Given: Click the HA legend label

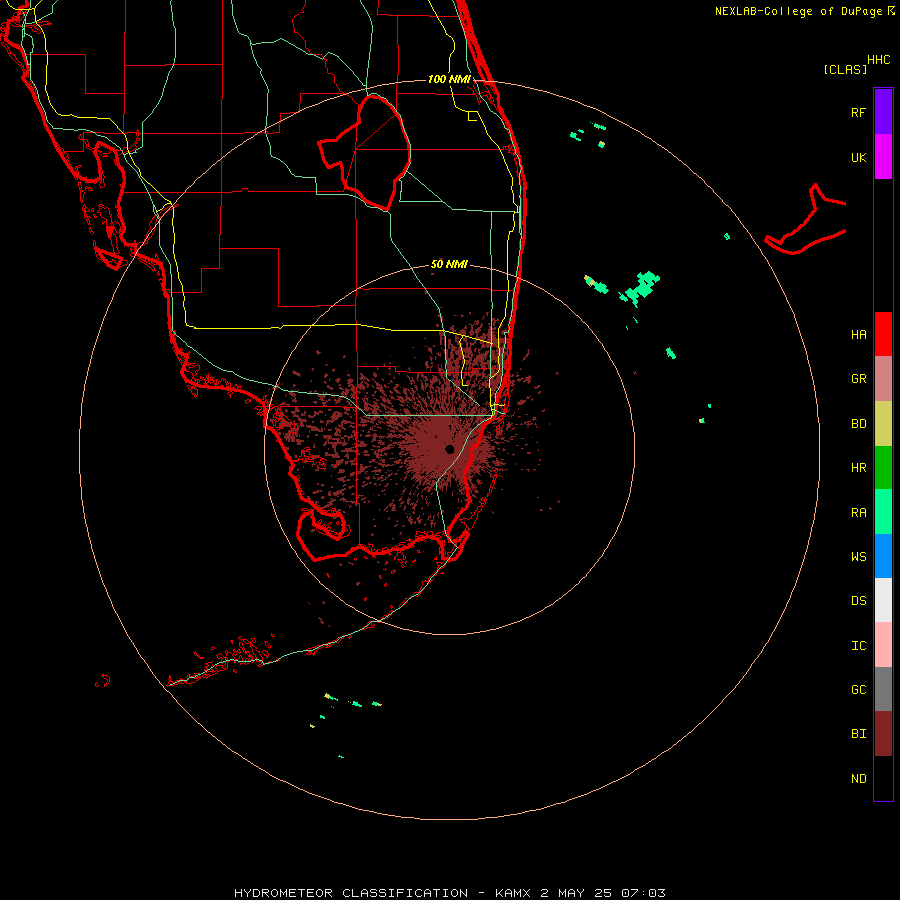Looking at the screenshot, I should 858,334.
